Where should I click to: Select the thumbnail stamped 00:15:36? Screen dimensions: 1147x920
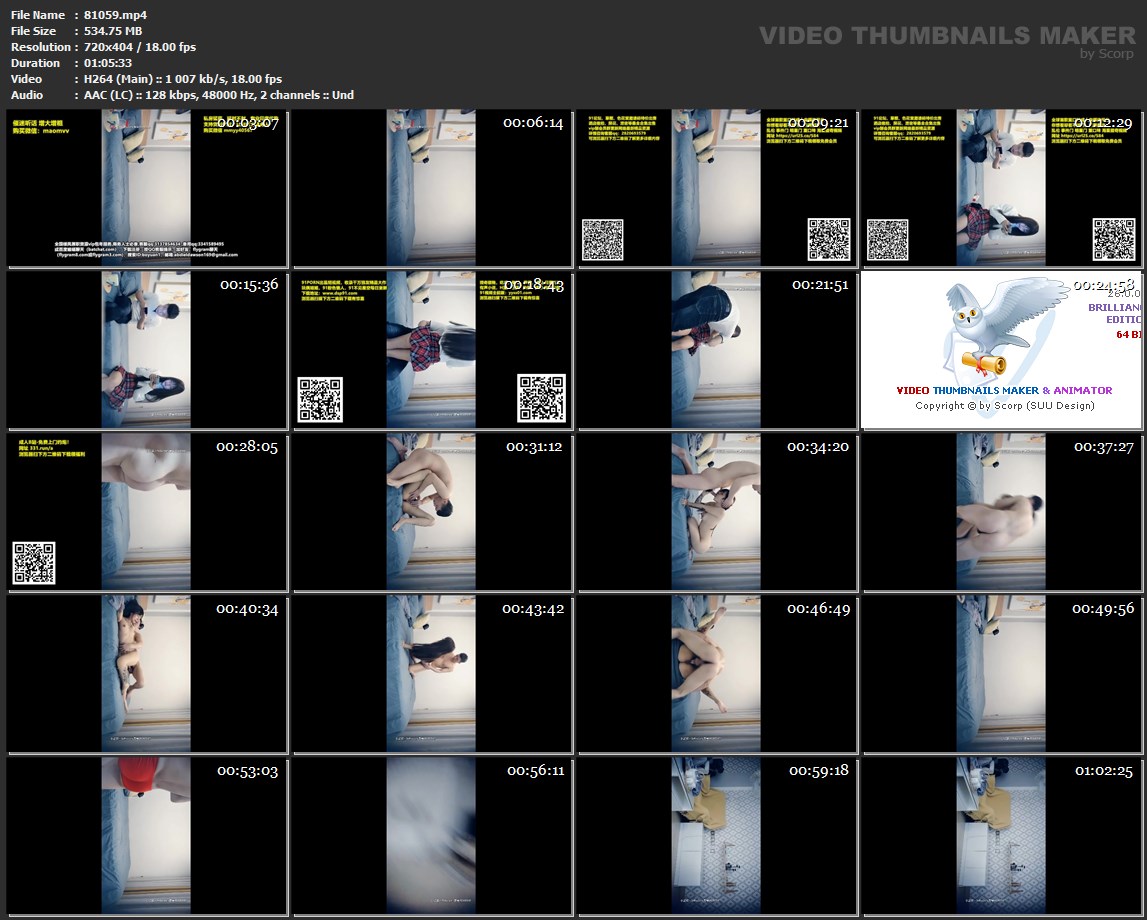click(x=147, y=350)
